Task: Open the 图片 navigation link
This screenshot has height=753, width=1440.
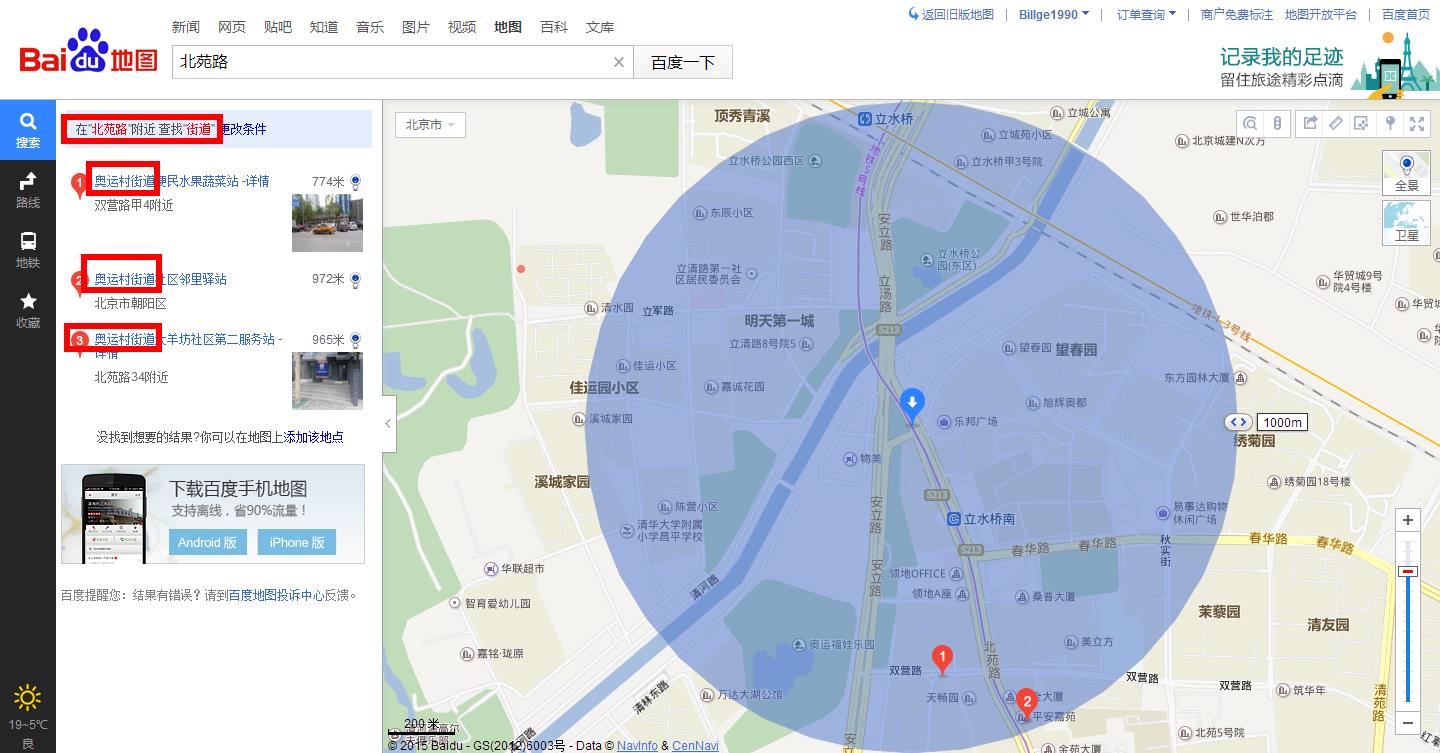Action: (416, 27)
